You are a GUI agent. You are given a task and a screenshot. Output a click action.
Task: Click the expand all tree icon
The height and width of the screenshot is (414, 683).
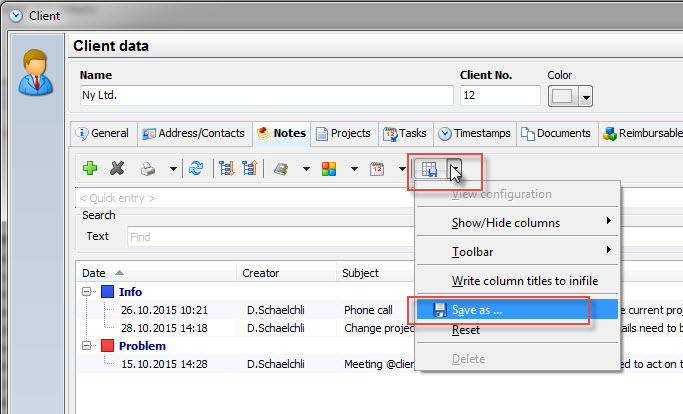coord(225,169)
